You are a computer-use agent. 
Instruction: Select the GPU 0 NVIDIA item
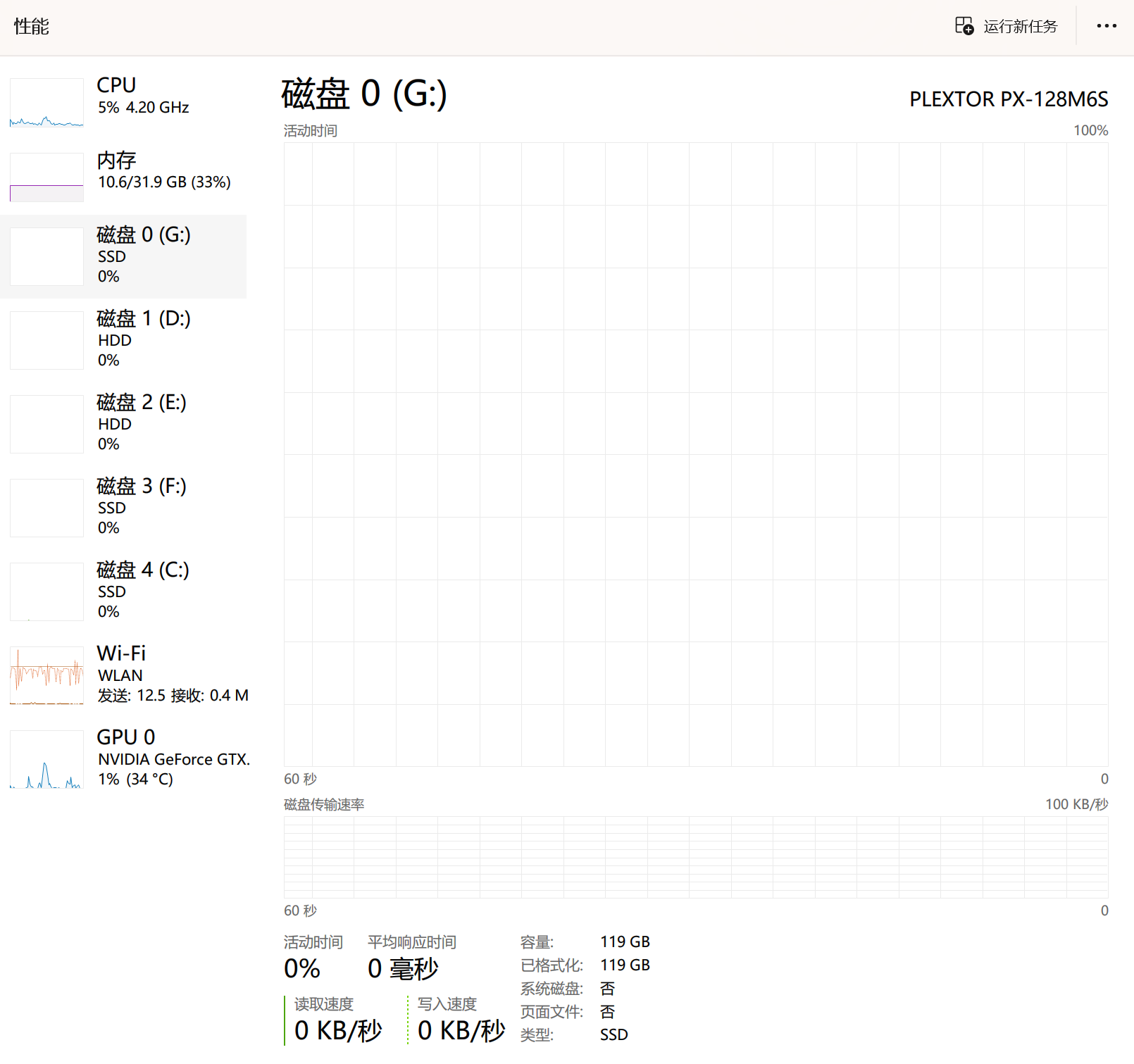pos(123,759)
